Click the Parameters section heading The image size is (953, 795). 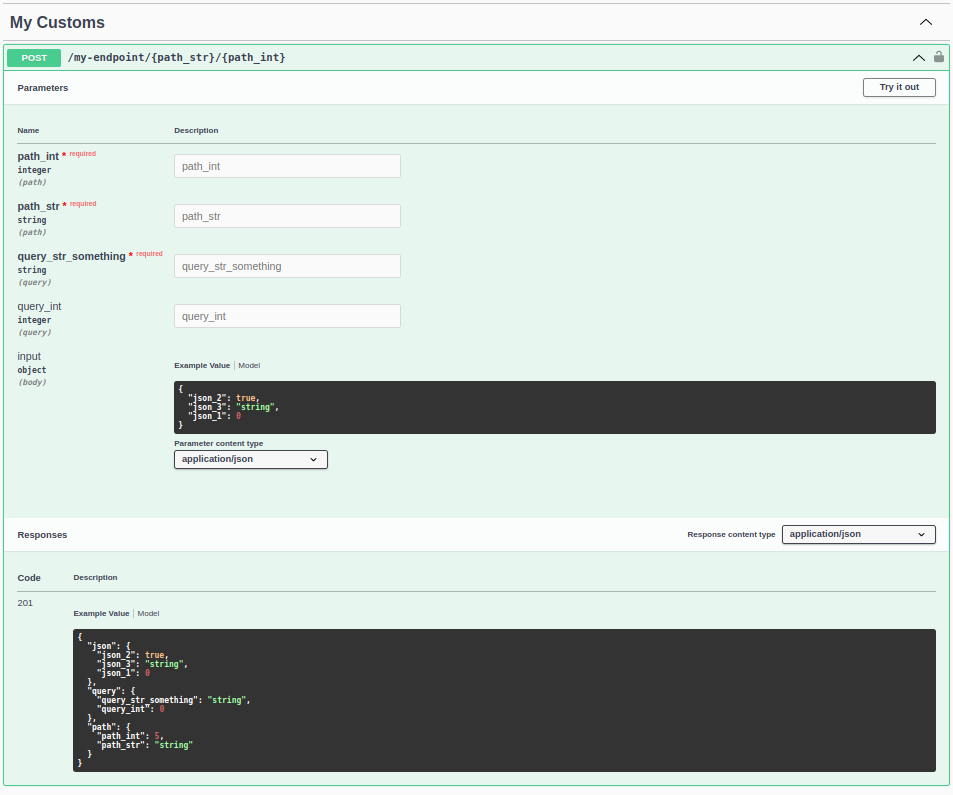(42, 87)
